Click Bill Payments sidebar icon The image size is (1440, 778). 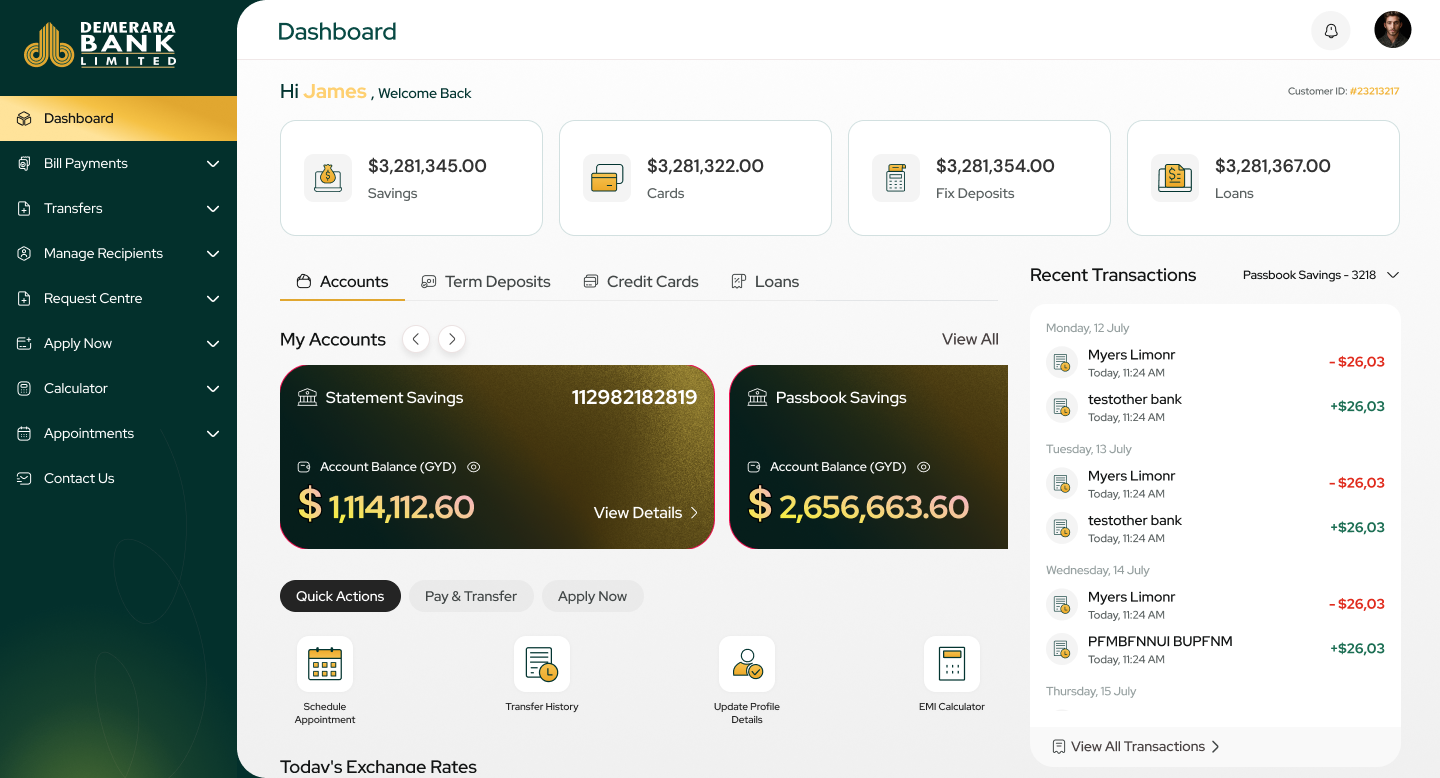24,163
